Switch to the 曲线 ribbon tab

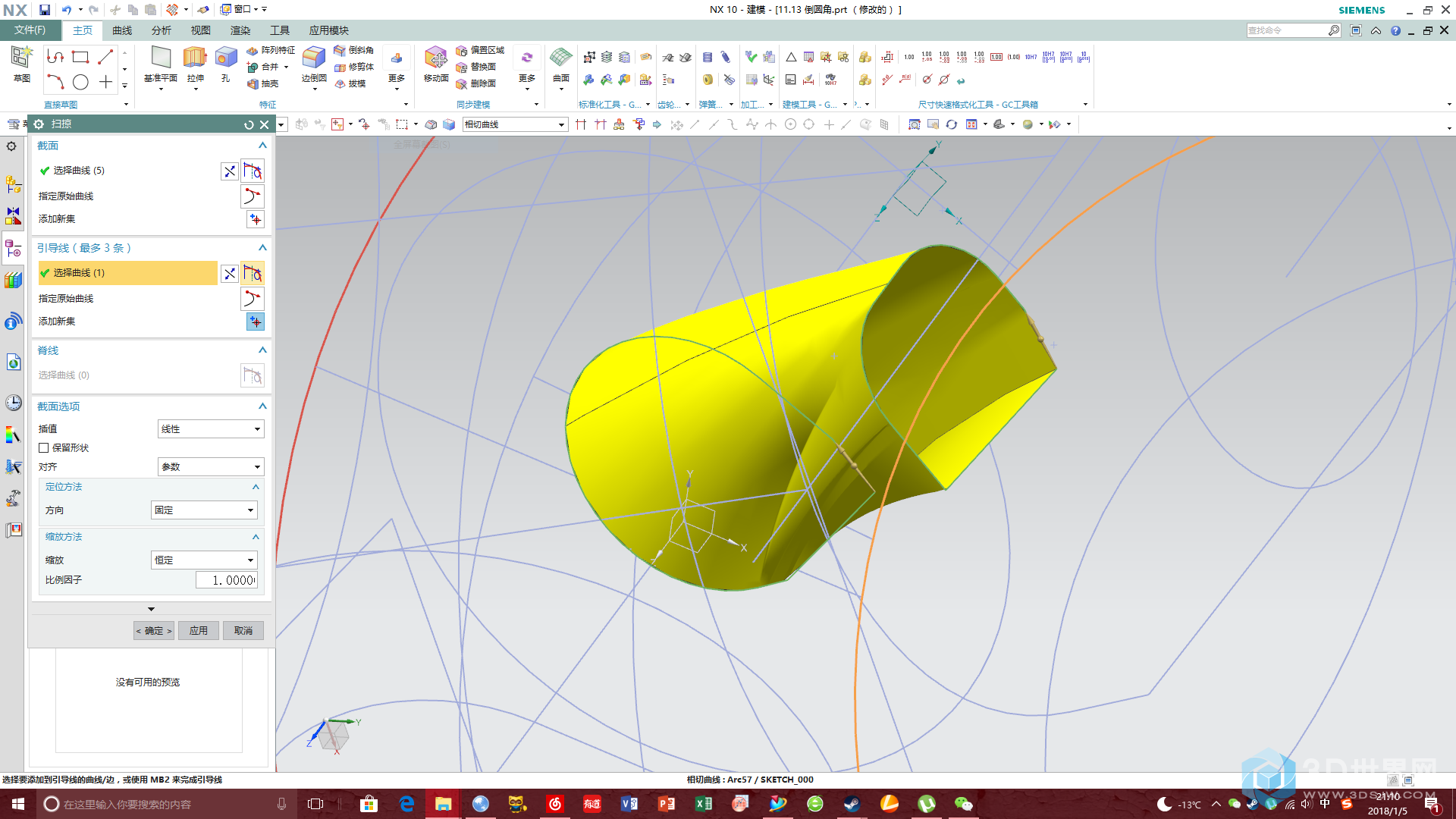click(122, 30)
